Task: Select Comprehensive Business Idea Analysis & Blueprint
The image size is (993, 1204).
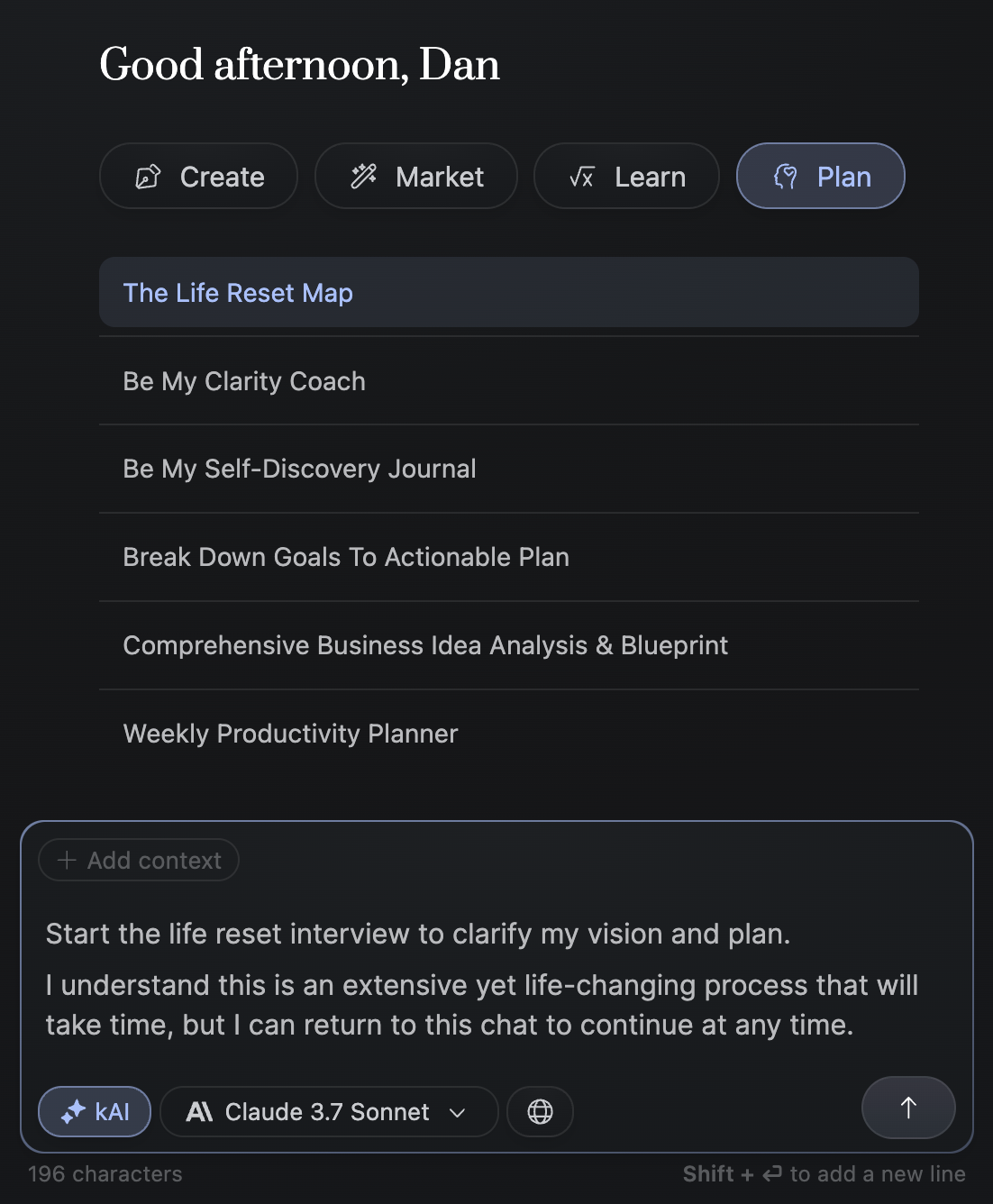Action: (509, 645)
